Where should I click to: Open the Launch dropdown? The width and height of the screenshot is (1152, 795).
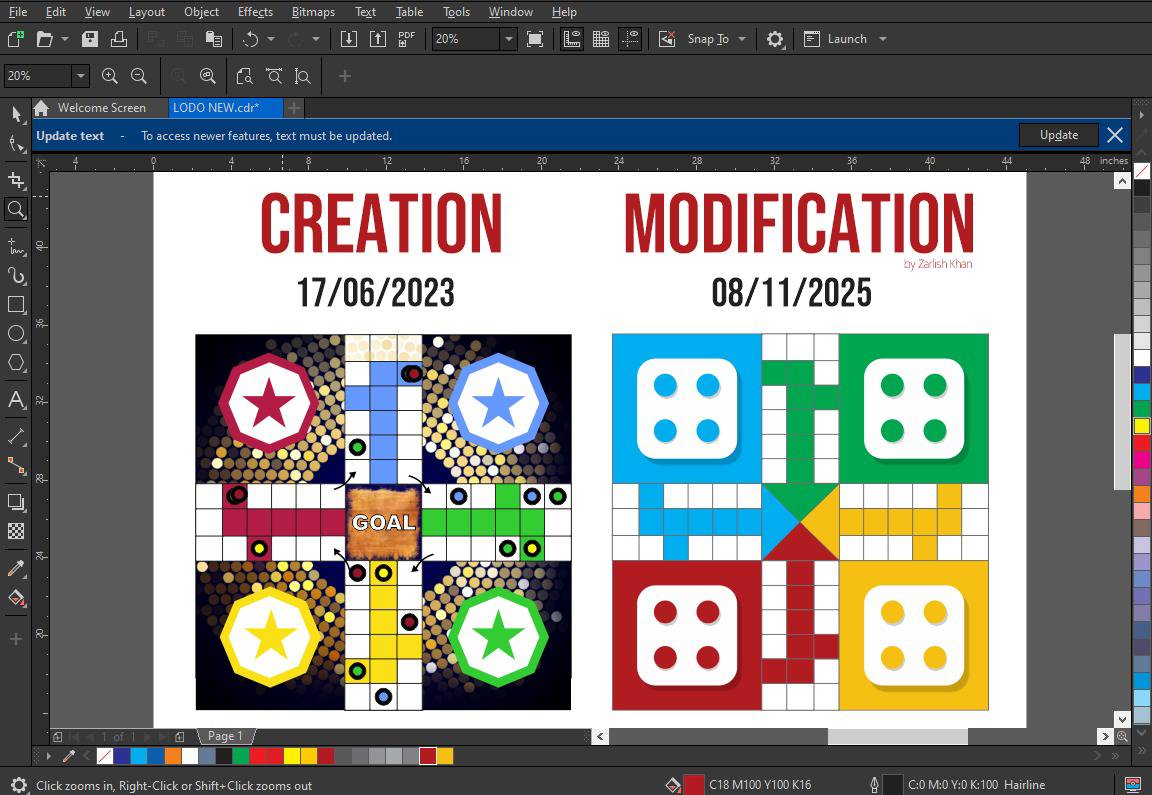[883, 39]
